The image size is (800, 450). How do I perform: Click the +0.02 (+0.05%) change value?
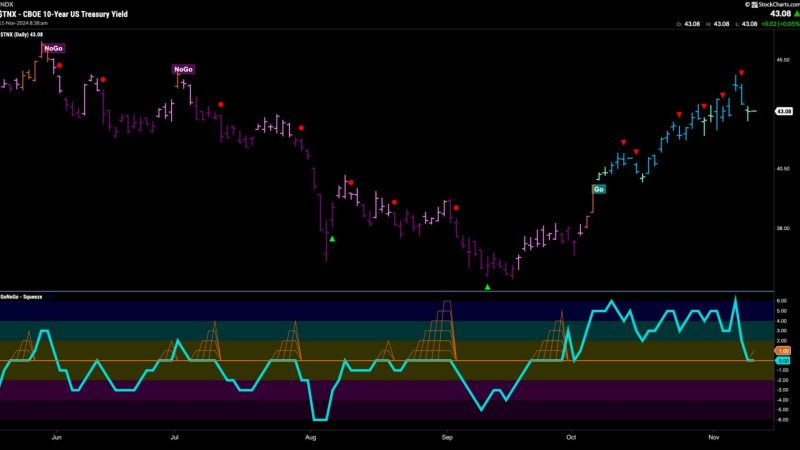click(780, 24)
